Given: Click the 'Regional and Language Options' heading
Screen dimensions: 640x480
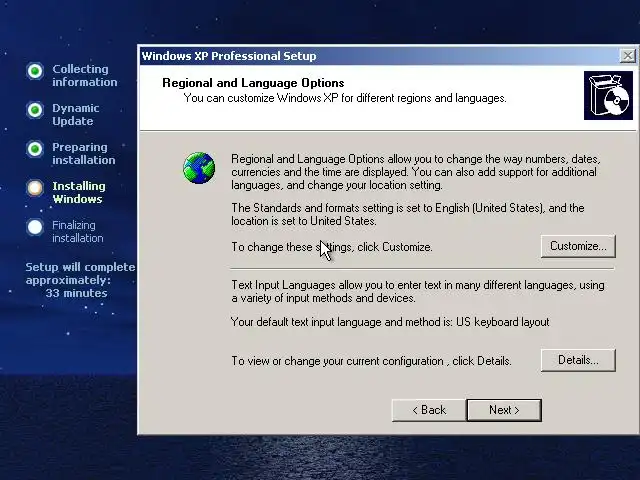Looking at the screenshot, I should click(x=253, y=83).
